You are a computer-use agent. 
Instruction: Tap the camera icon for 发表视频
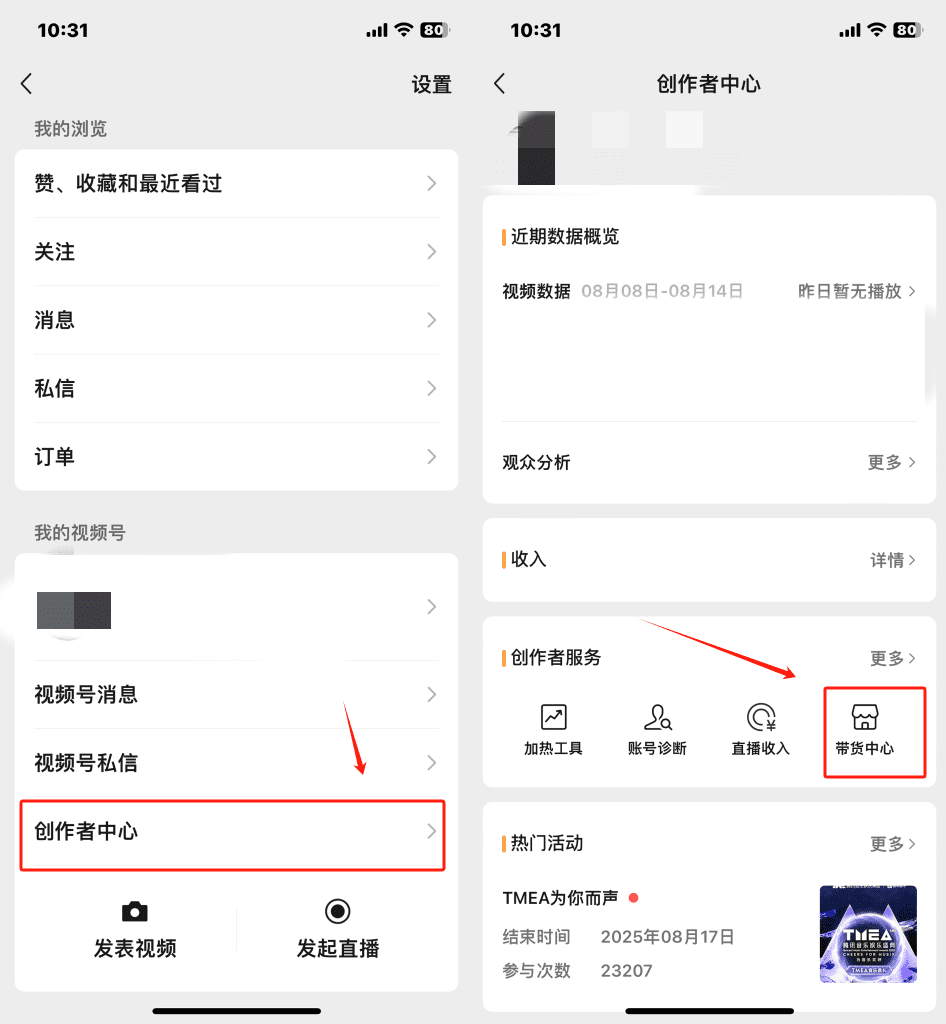pyautogui.click(x=134, y=911)
